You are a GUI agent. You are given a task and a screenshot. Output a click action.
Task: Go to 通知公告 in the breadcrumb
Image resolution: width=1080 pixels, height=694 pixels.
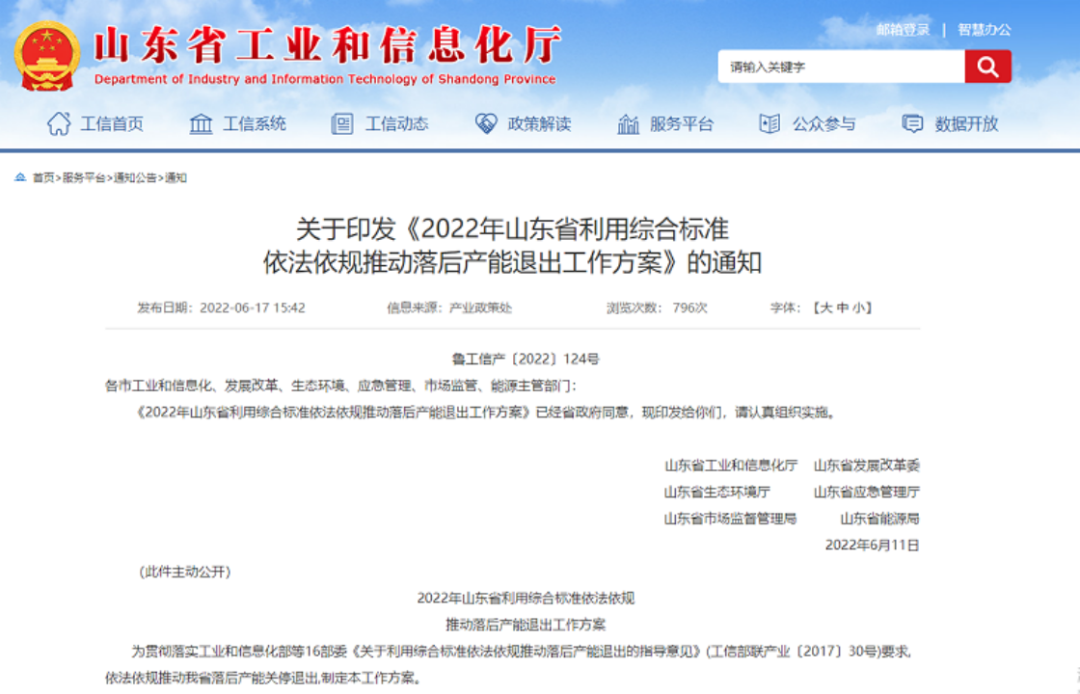(135, 178)
